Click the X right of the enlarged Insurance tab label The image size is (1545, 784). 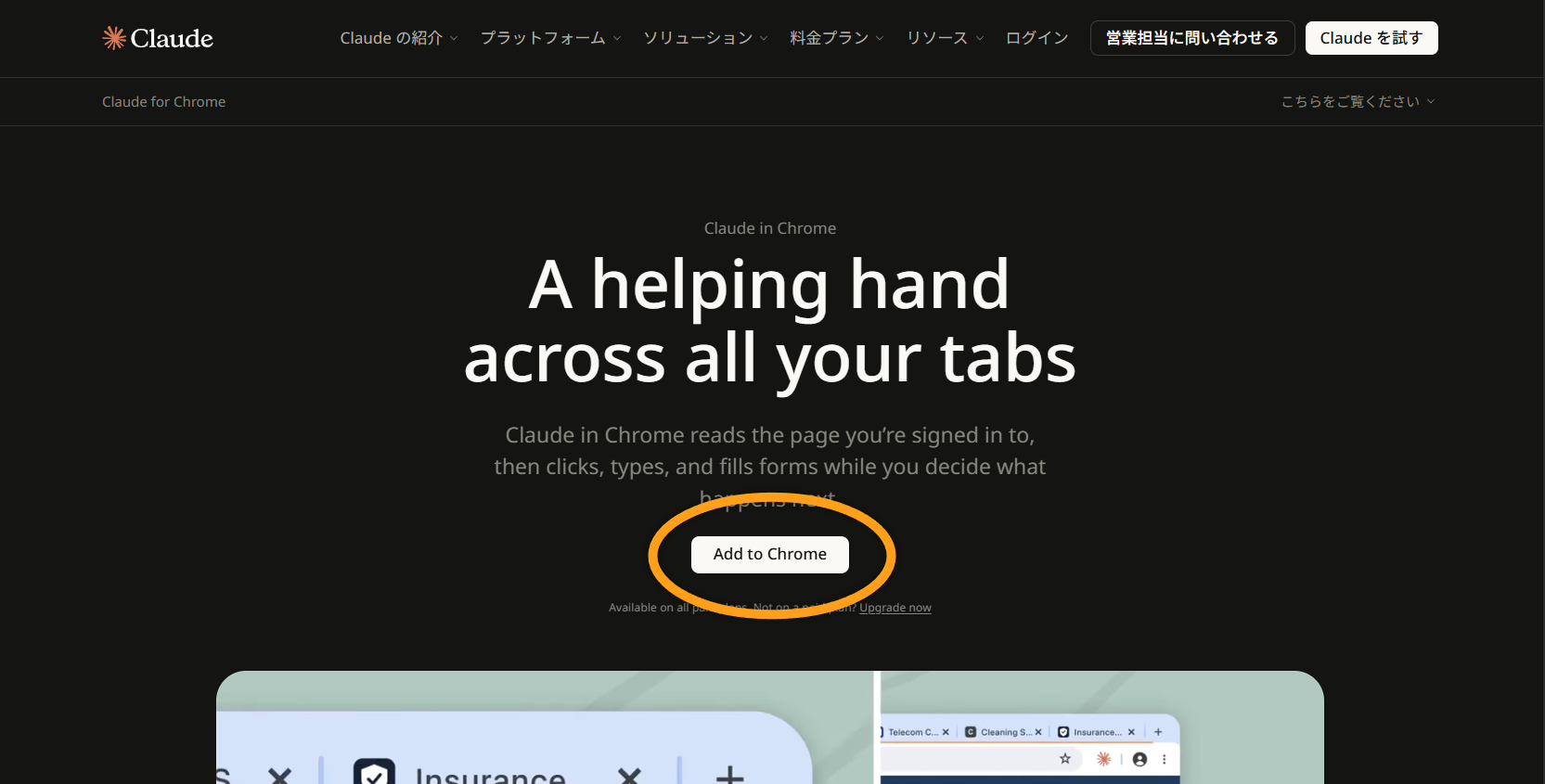tap(630, 776)
